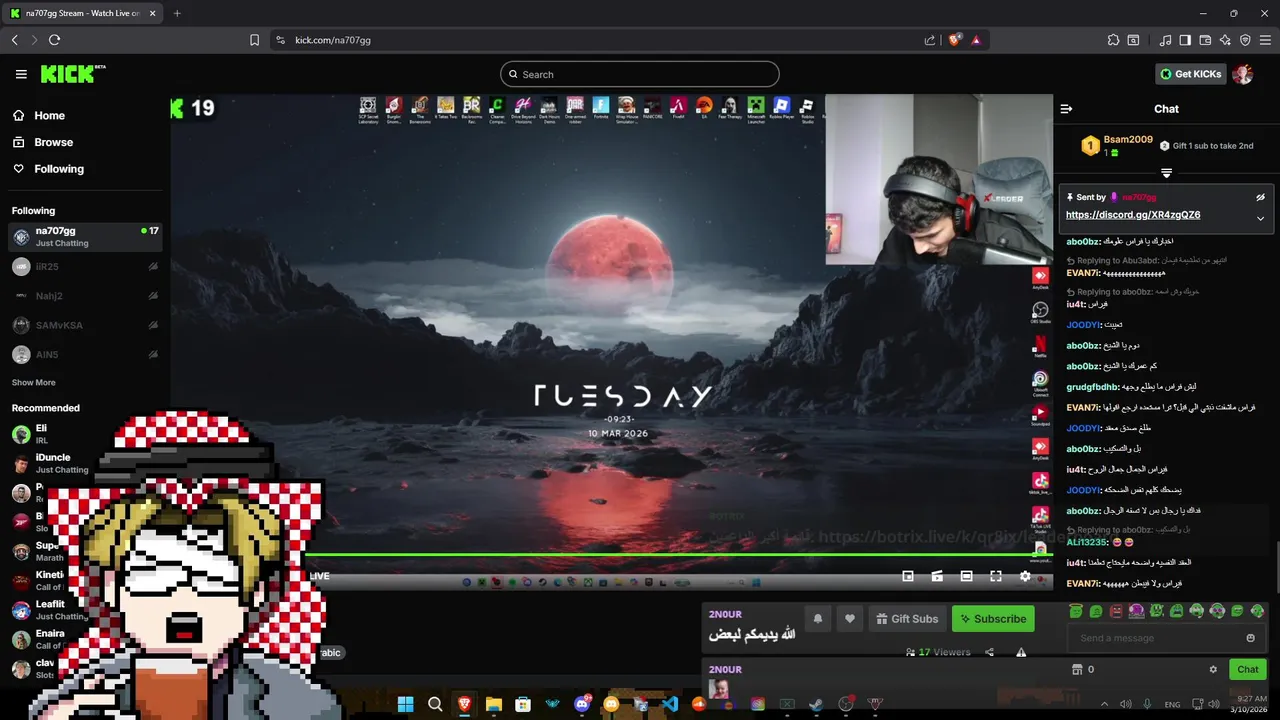
Task: Open Brave extensions puzzle icon
Action: pyautogui.click(x=1113, y=40)
